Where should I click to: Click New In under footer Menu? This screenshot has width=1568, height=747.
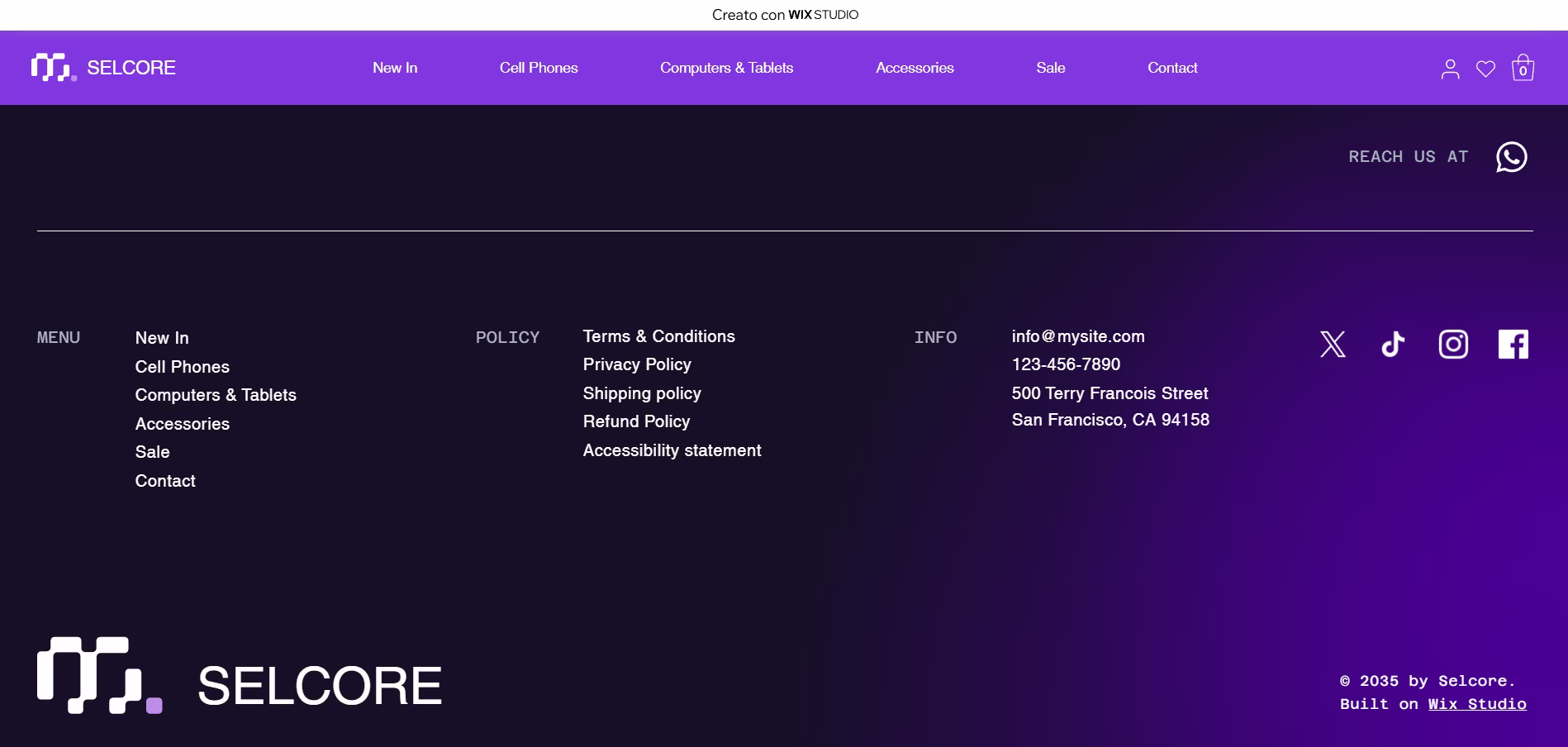[x=162, y=338]
